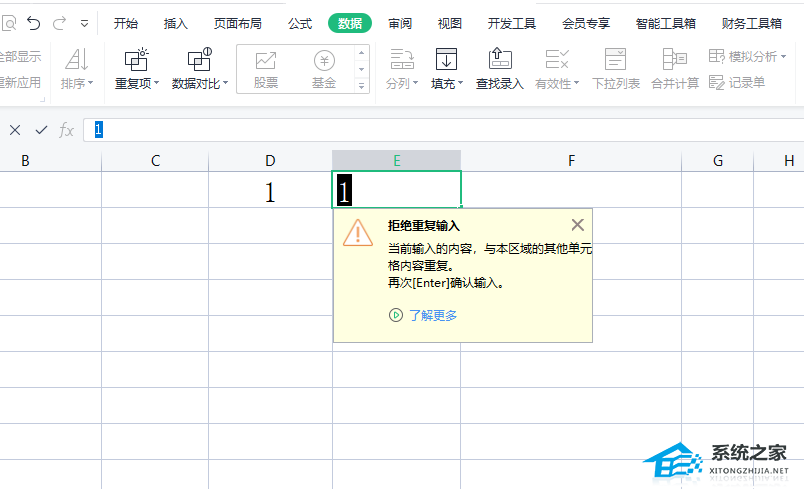804x489 pixels.
Task: Click the 下拉列表 dropdown list icon
Action: [x=615, y=59]
